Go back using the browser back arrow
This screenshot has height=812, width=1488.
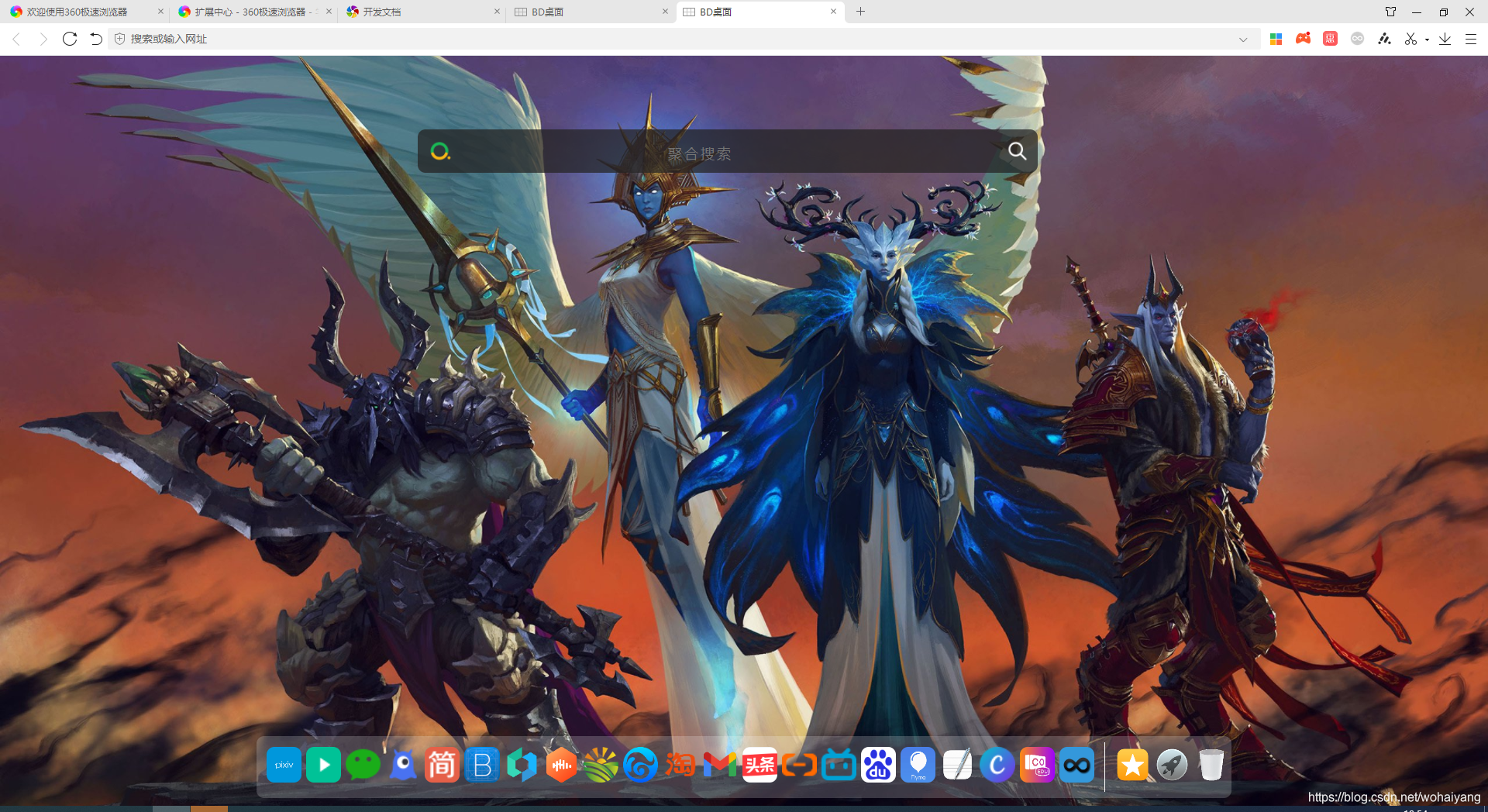tap(17, 39)
